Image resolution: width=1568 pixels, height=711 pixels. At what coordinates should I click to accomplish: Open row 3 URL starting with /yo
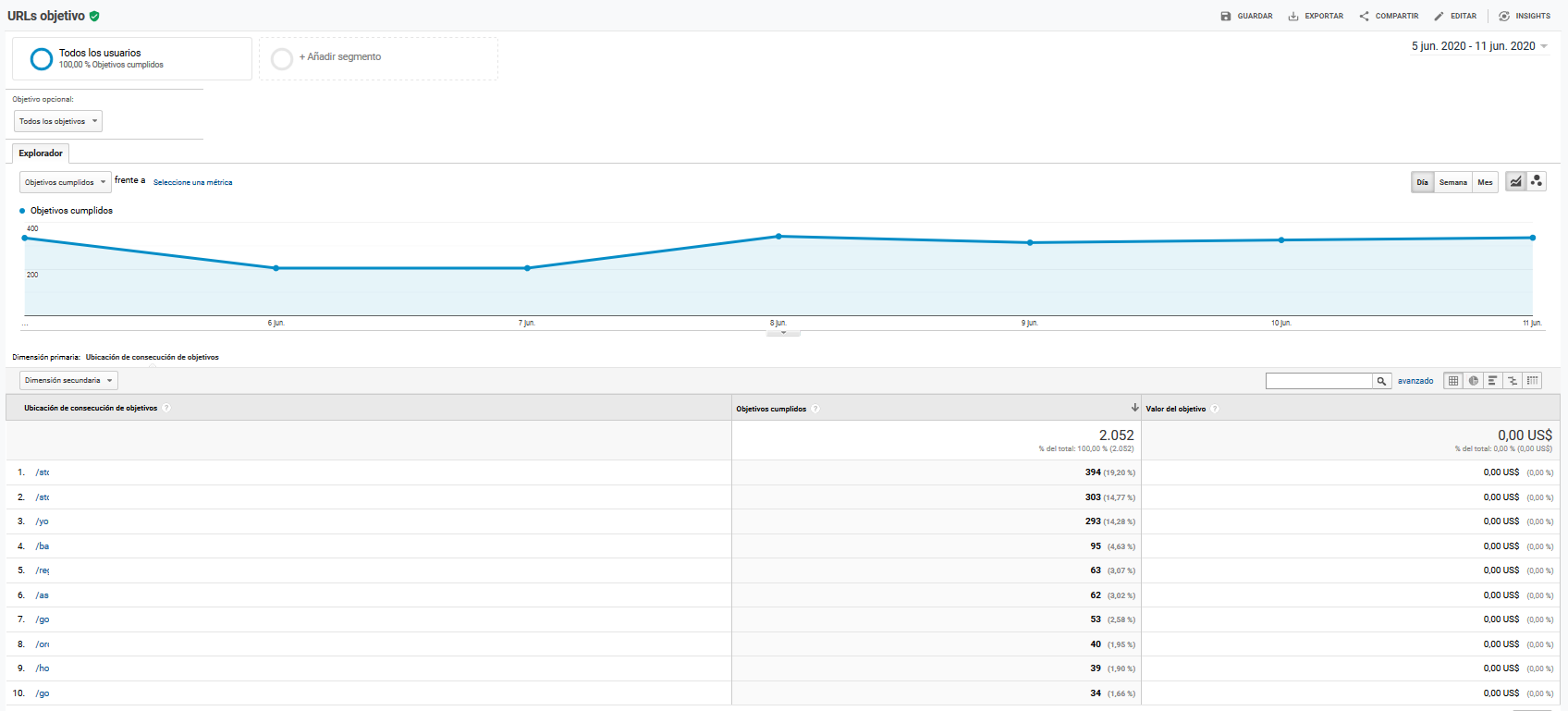click(43, 521)
